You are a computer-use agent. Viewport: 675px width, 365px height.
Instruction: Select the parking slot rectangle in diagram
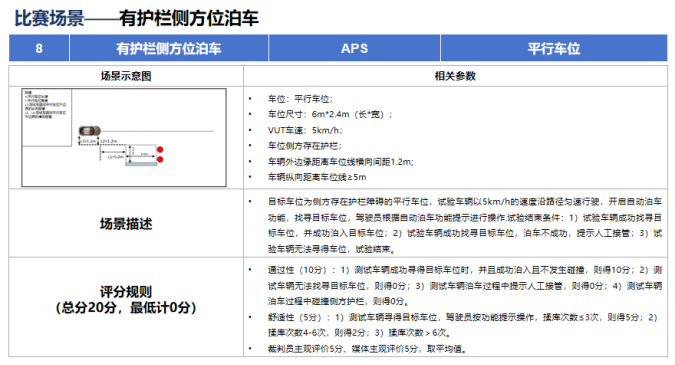click(x=141, y=154)
